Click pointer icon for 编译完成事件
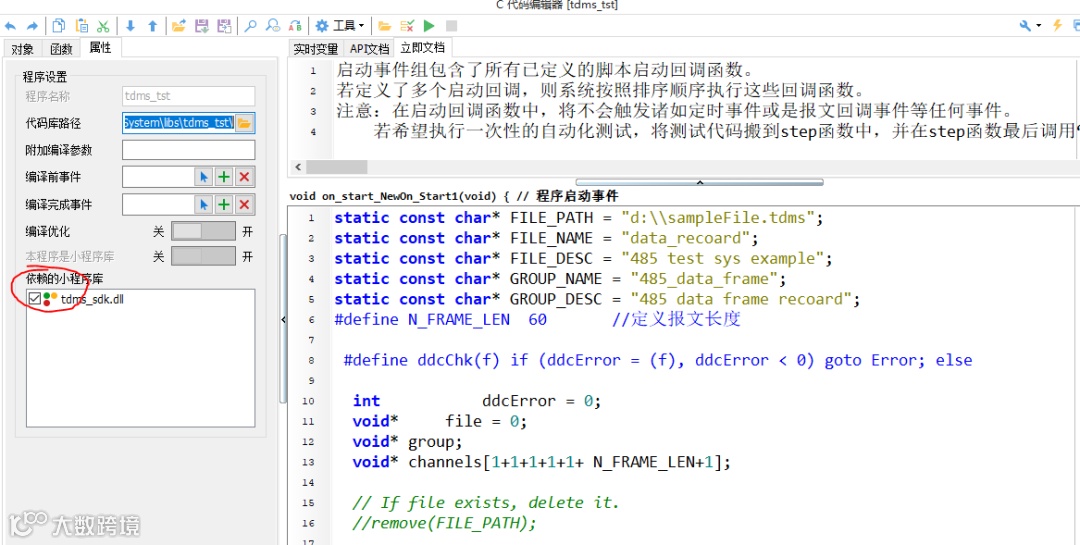Screen dimensions: 1080x545 point(203,205)
